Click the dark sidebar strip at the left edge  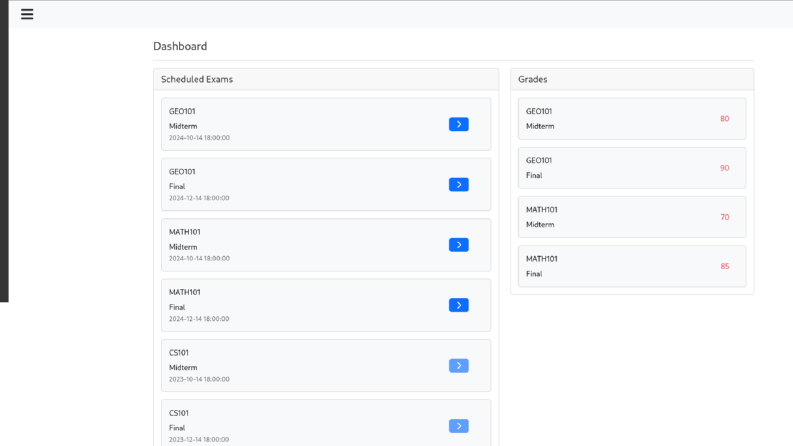[4, 151]
